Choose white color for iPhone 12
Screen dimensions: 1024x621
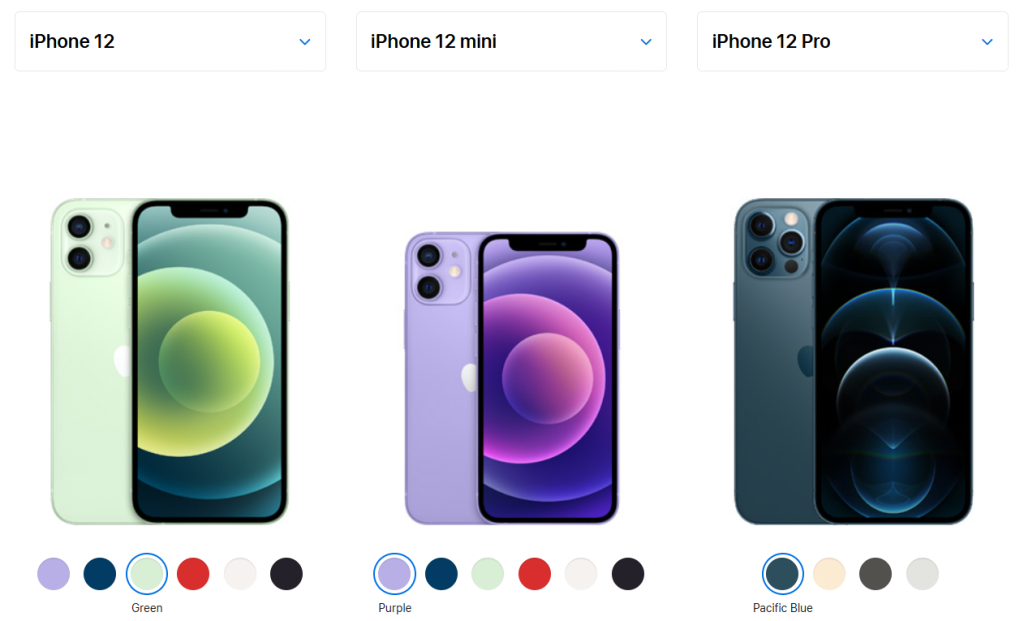pos(240,574)
